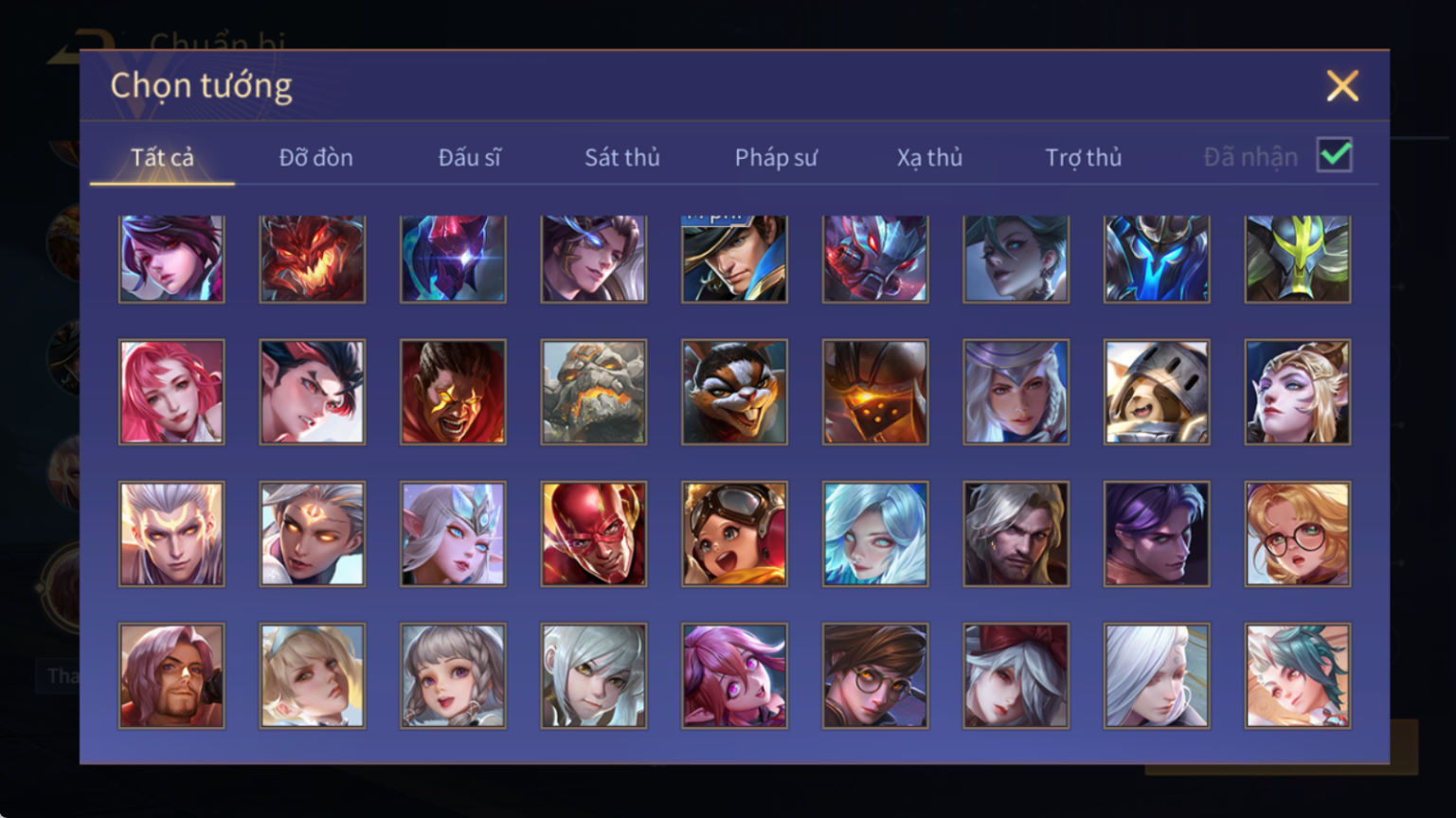Select the blonde girl with round glasses
Viewport: 1456px width, 818px height.
pyautogui.click(x=1298, y=534)
